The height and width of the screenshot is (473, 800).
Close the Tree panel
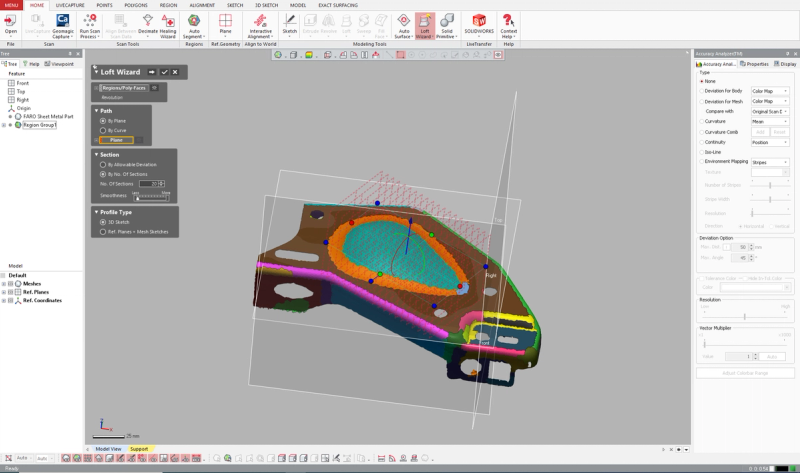click(x=78, y=54)
